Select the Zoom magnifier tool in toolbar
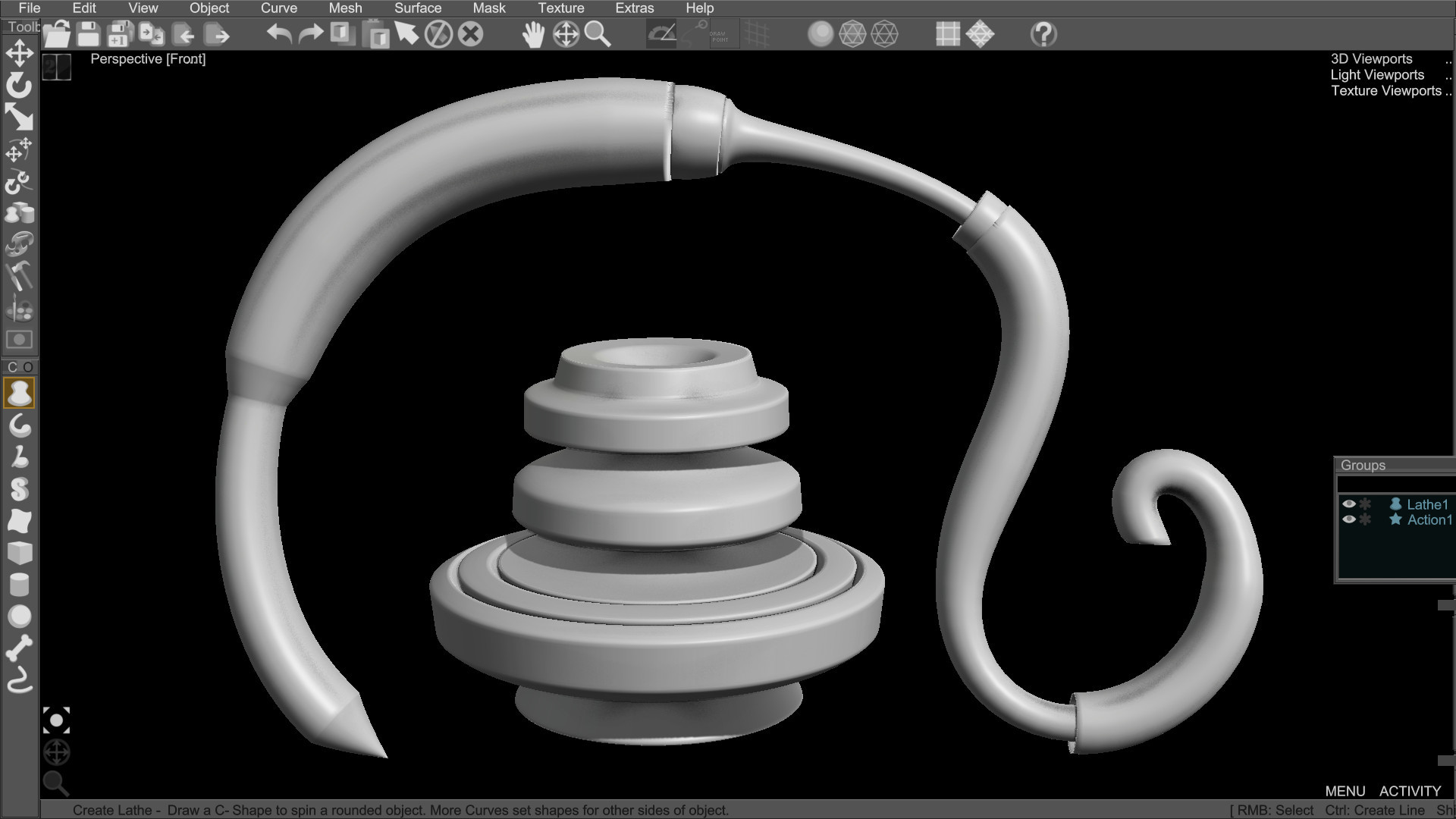1456x819 pixels. click(598, 34)
